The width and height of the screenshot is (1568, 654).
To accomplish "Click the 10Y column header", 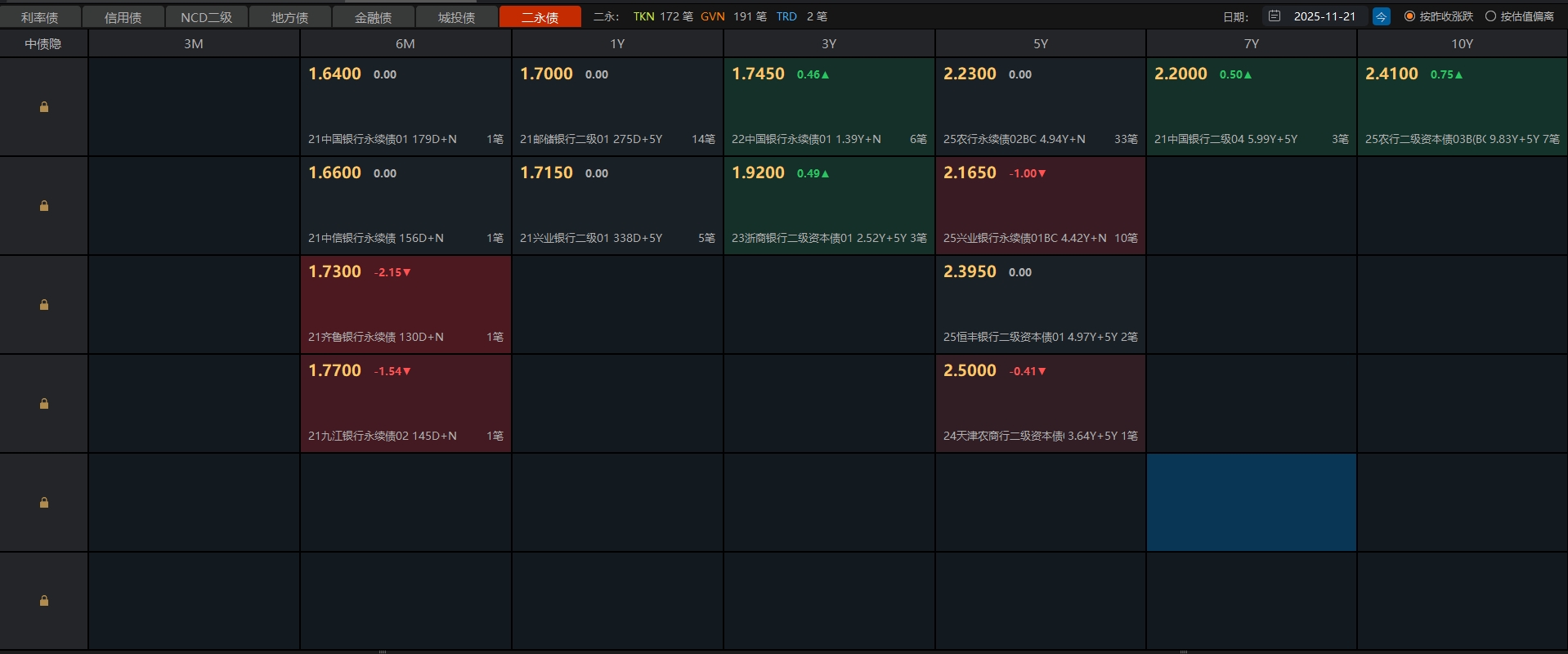I will (1463, 44).
